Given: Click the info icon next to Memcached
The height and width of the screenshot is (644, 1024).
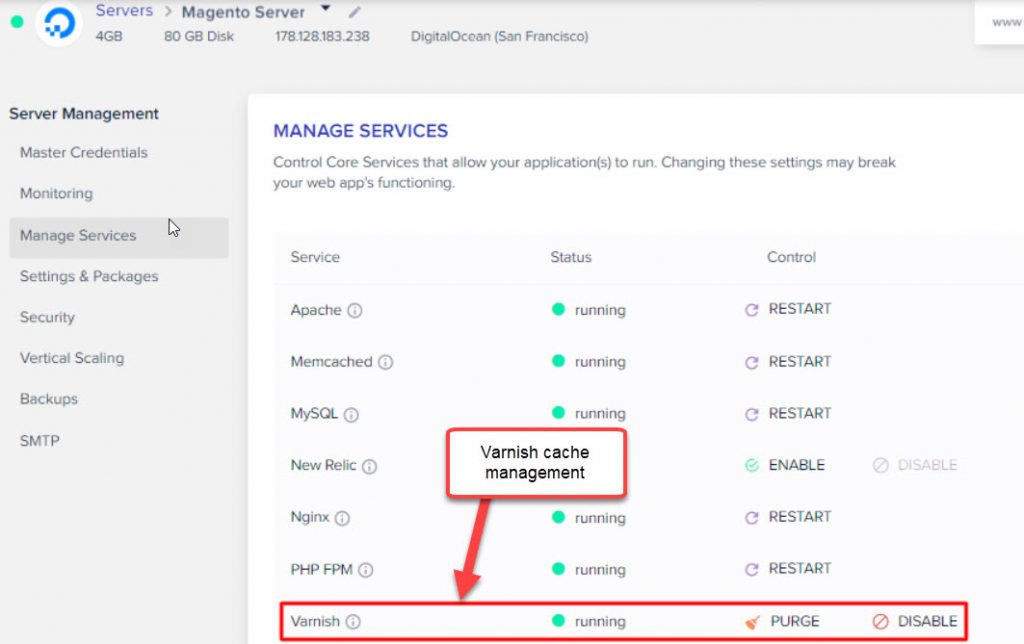Looking at the screenshot, I should coord(385,362).
